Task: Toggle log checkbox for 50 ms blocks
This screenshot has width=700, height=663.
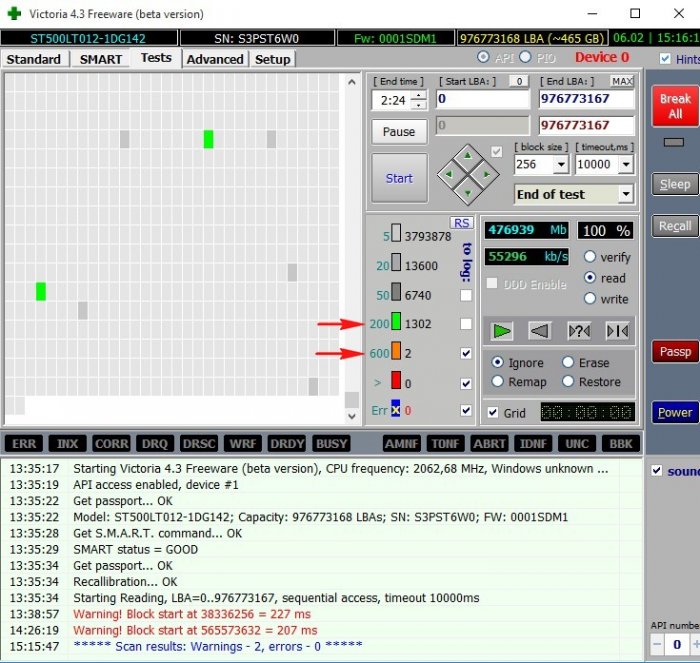Action: click(x=466, y=295)
